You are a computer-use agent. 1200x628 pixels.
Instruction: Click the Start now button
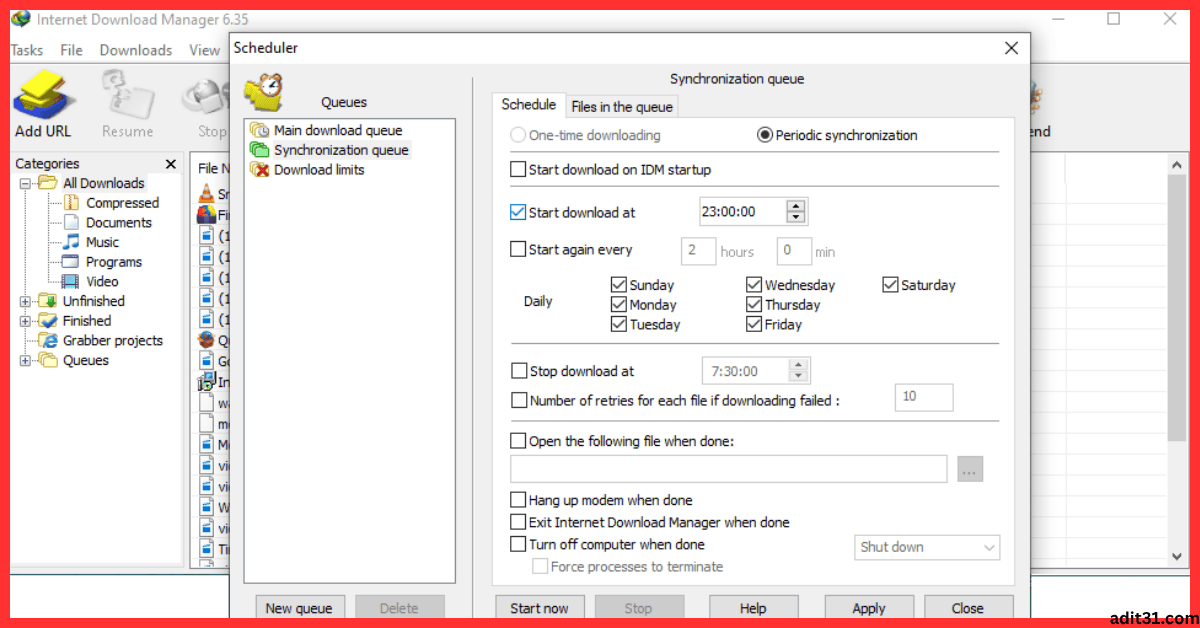[x=539, y=608]
